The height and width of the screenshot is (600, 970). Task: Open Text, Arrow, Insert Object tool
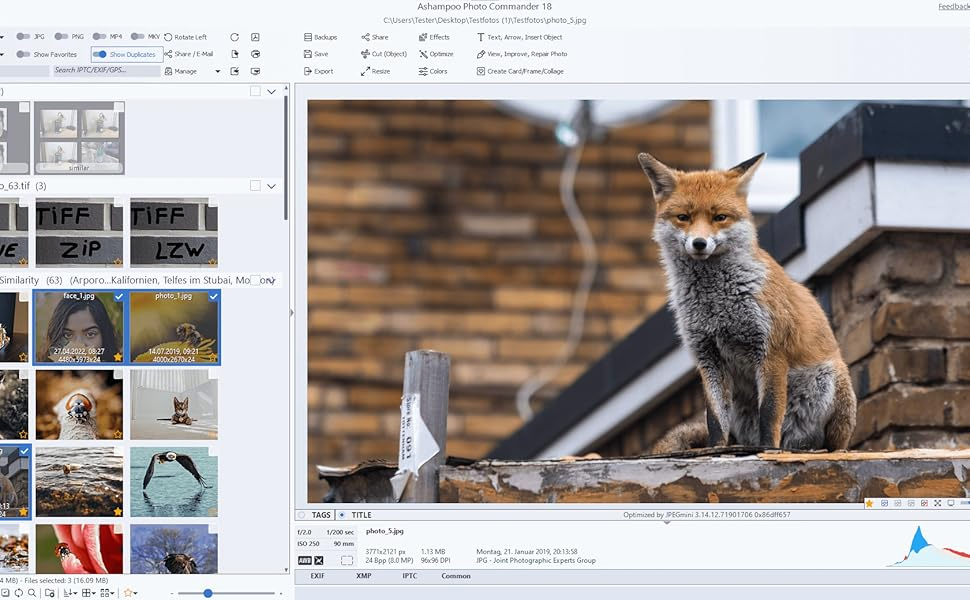[481, 37]
